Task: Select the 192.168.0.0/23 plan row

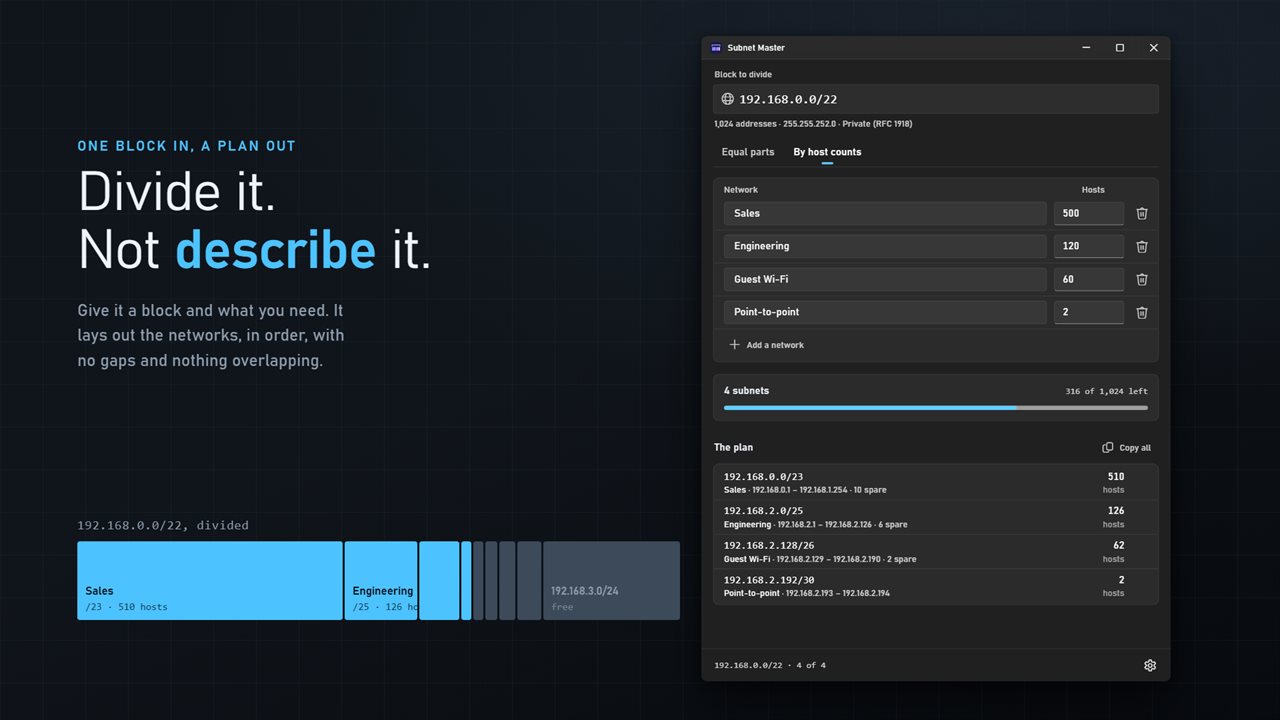Action: click(x=936, y=483)
